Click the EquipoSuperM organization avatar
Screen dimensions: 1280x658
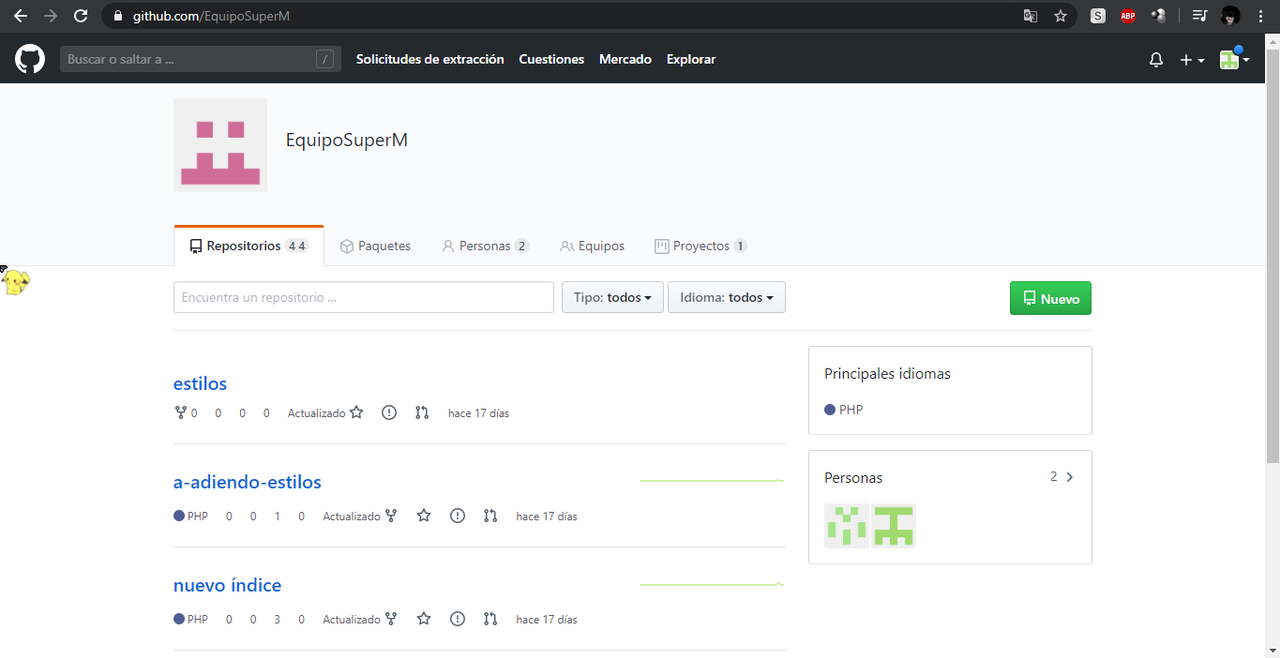220,145
